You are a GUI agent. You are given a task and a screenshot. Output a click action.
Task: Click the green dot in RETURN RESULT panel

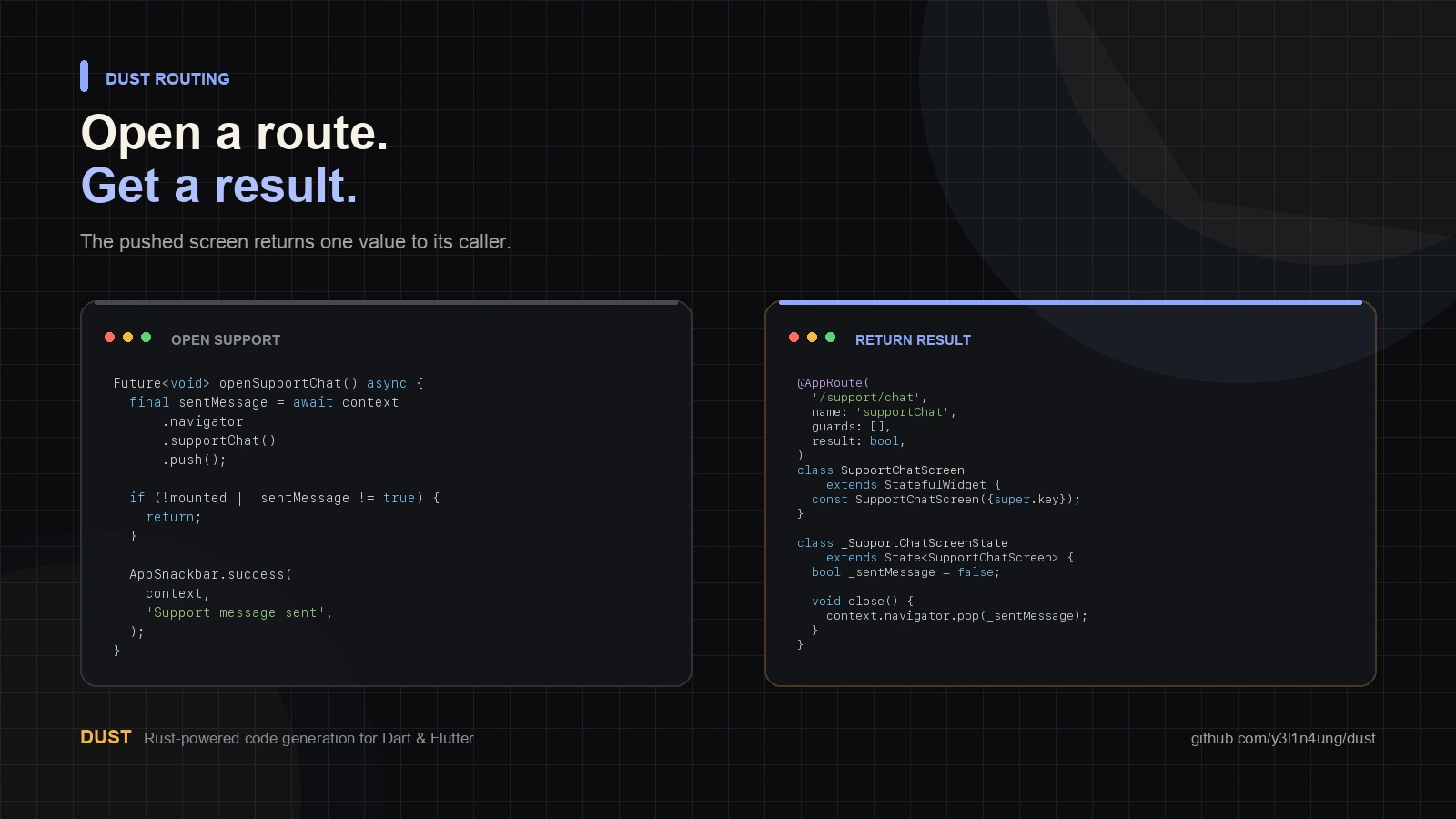point(831,338)
